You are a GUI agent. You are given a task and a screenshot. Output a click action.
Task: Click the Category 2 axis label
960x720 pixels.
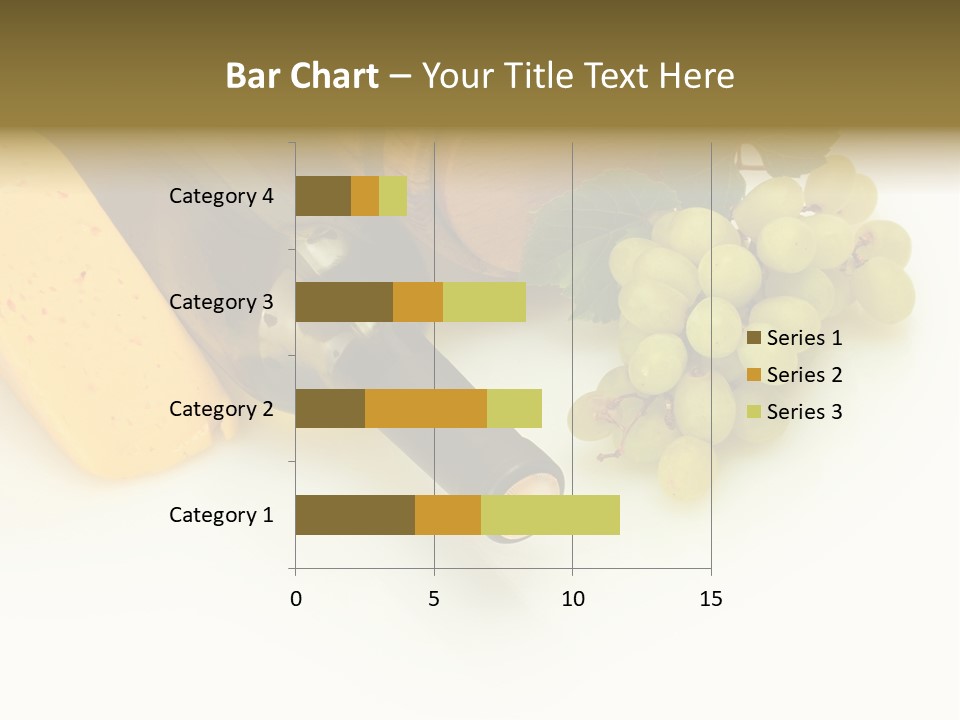221,408
